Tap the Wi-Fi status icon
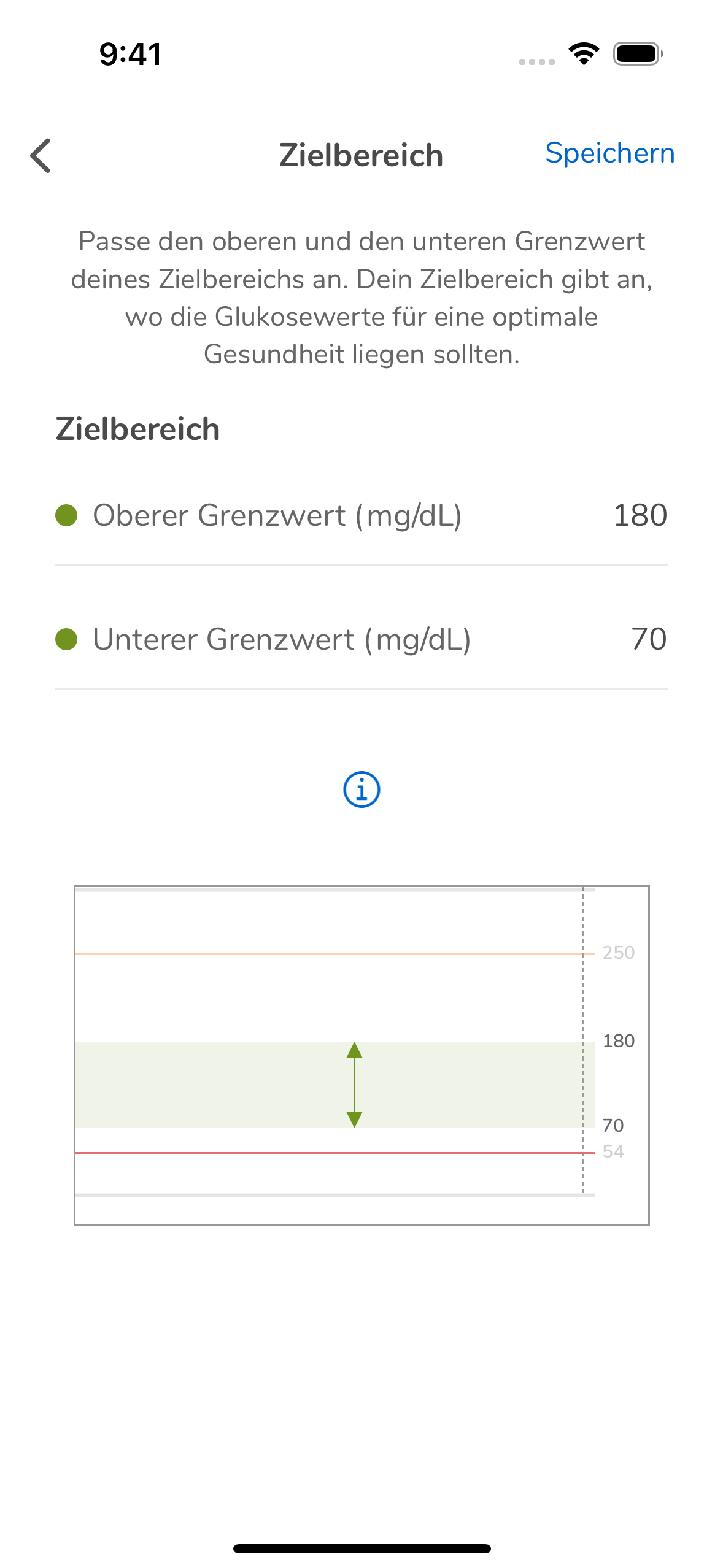The image size is (723, 1568). click(x=584, y=54)
